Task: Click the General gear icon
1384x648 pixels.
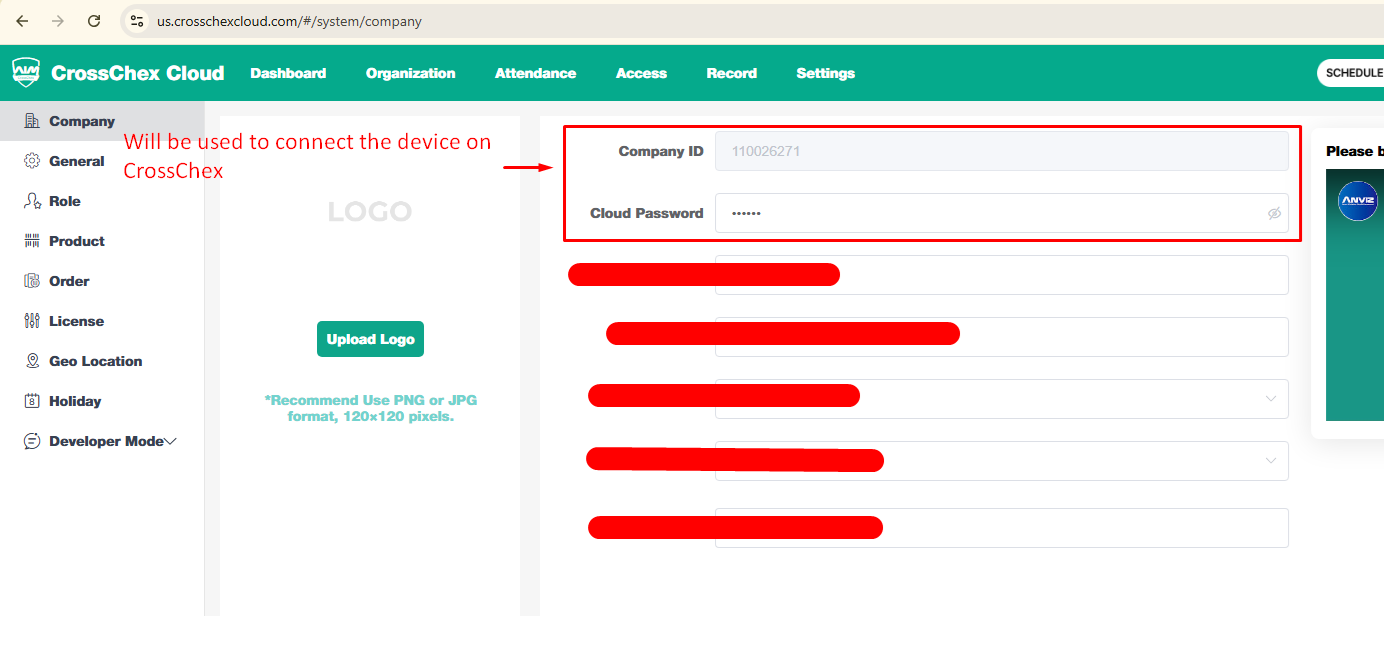Action: (32, 161)
